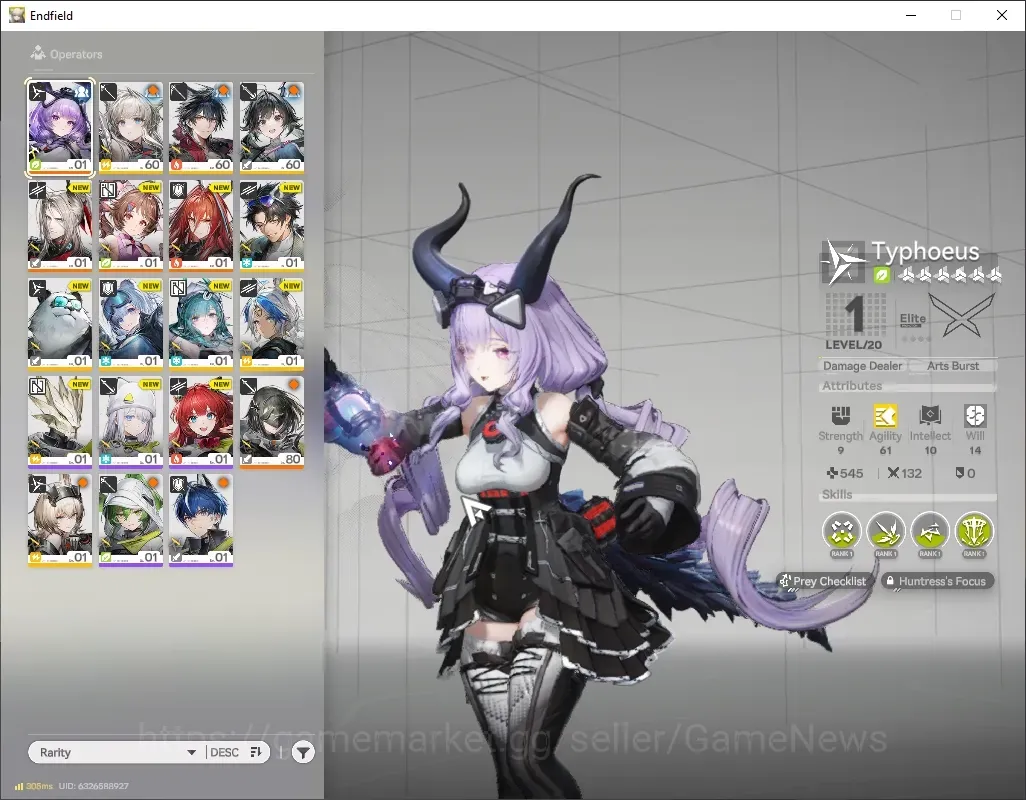The height and width of the screenshot is (800, 1026).
Task: Click the highlighted Agility attribute icon
Action: 885,415
